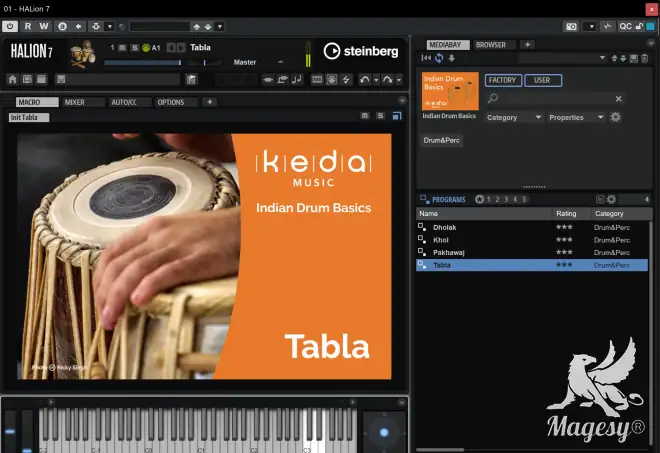Screen dimensions: 660x453
Task: Click the camera snapshot icon
Action: point(571,27)
